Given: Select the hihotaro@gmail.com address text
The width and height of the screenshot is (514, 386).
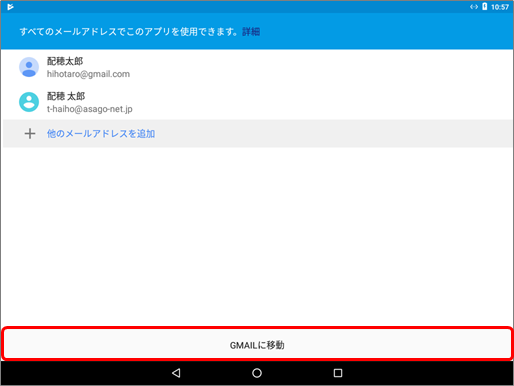Looking at the screenshot, I should coord(88,74).
